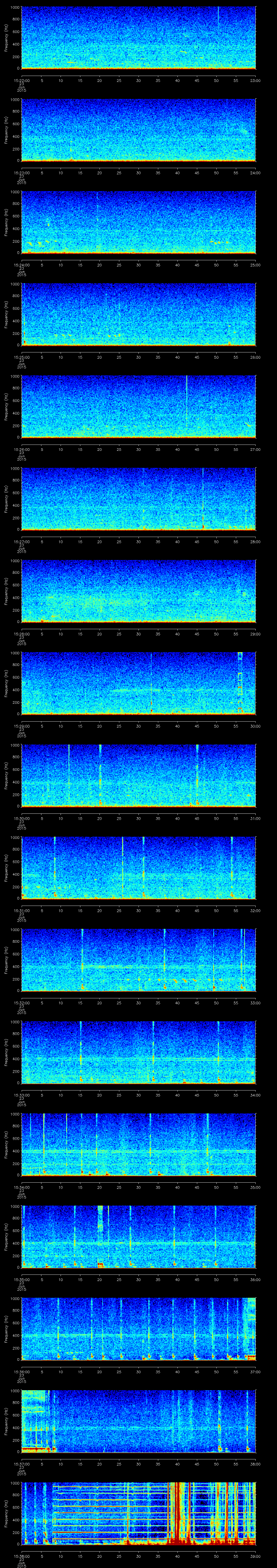
Task: Click Frequency (Hz) axis label of 15:34 spectrogram
Action: point(6,1144)
